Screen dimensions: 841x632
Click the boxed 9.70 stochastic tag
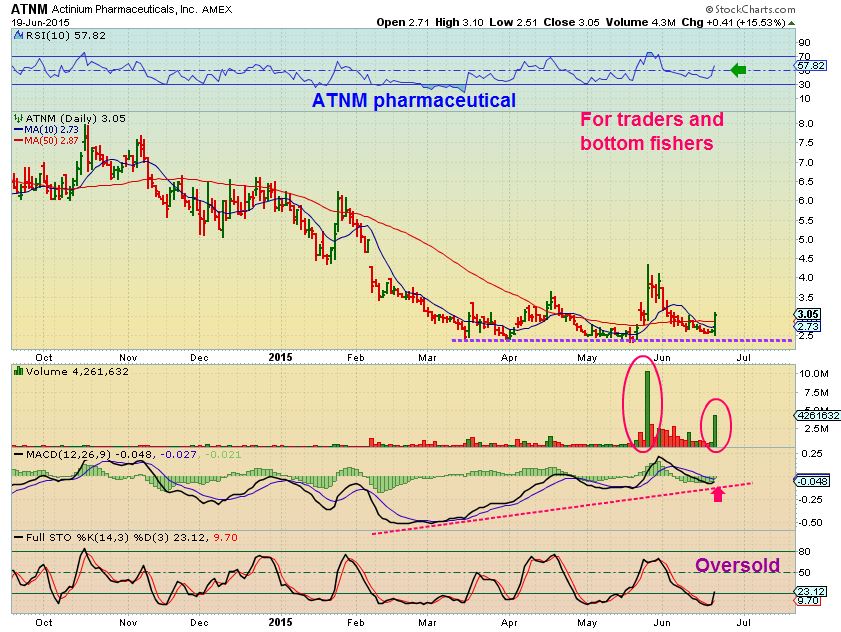pos(808,601)
